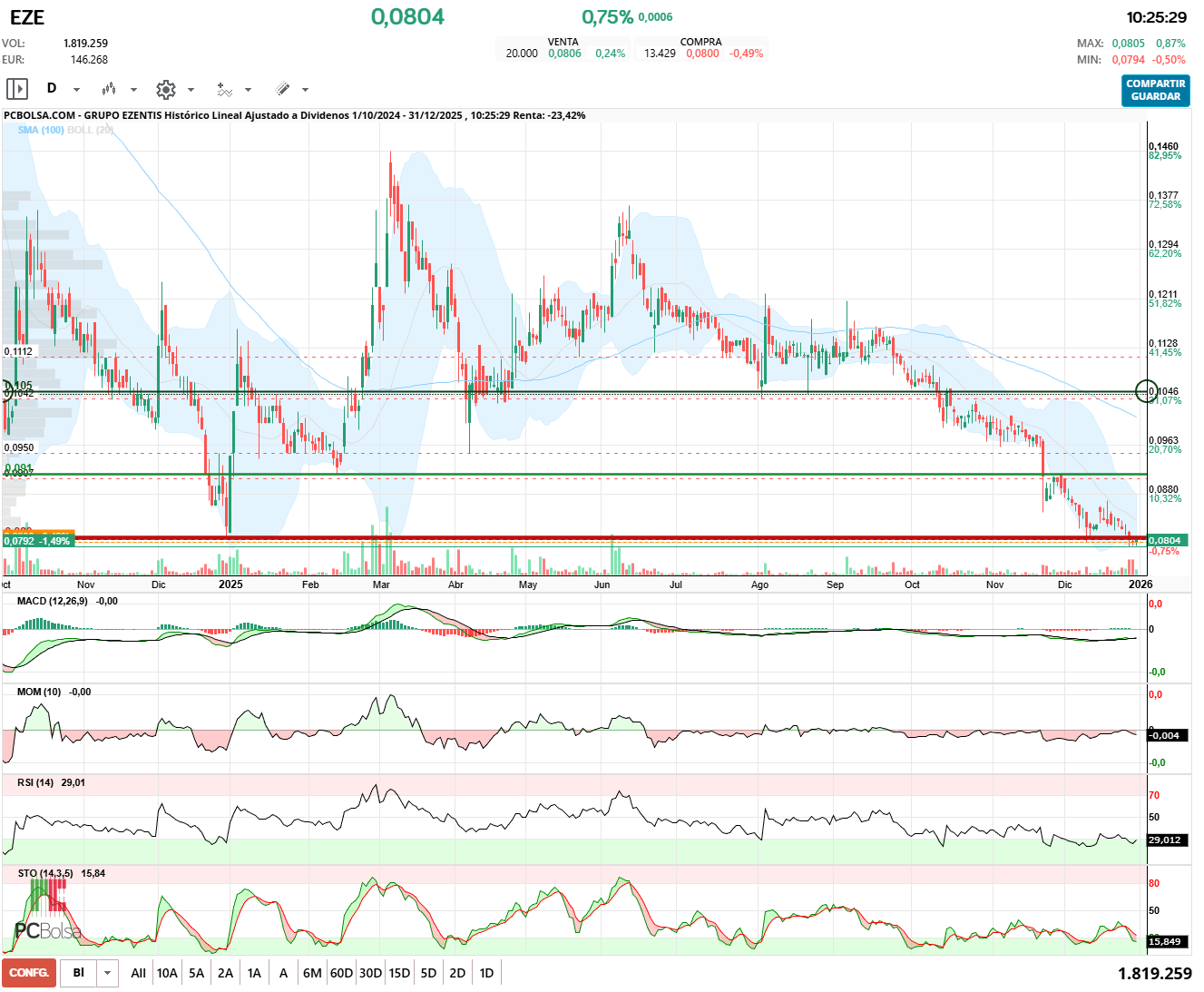Toggle the BI mode button
This screenshot has height=992, width=1204.
click(79, 973)
